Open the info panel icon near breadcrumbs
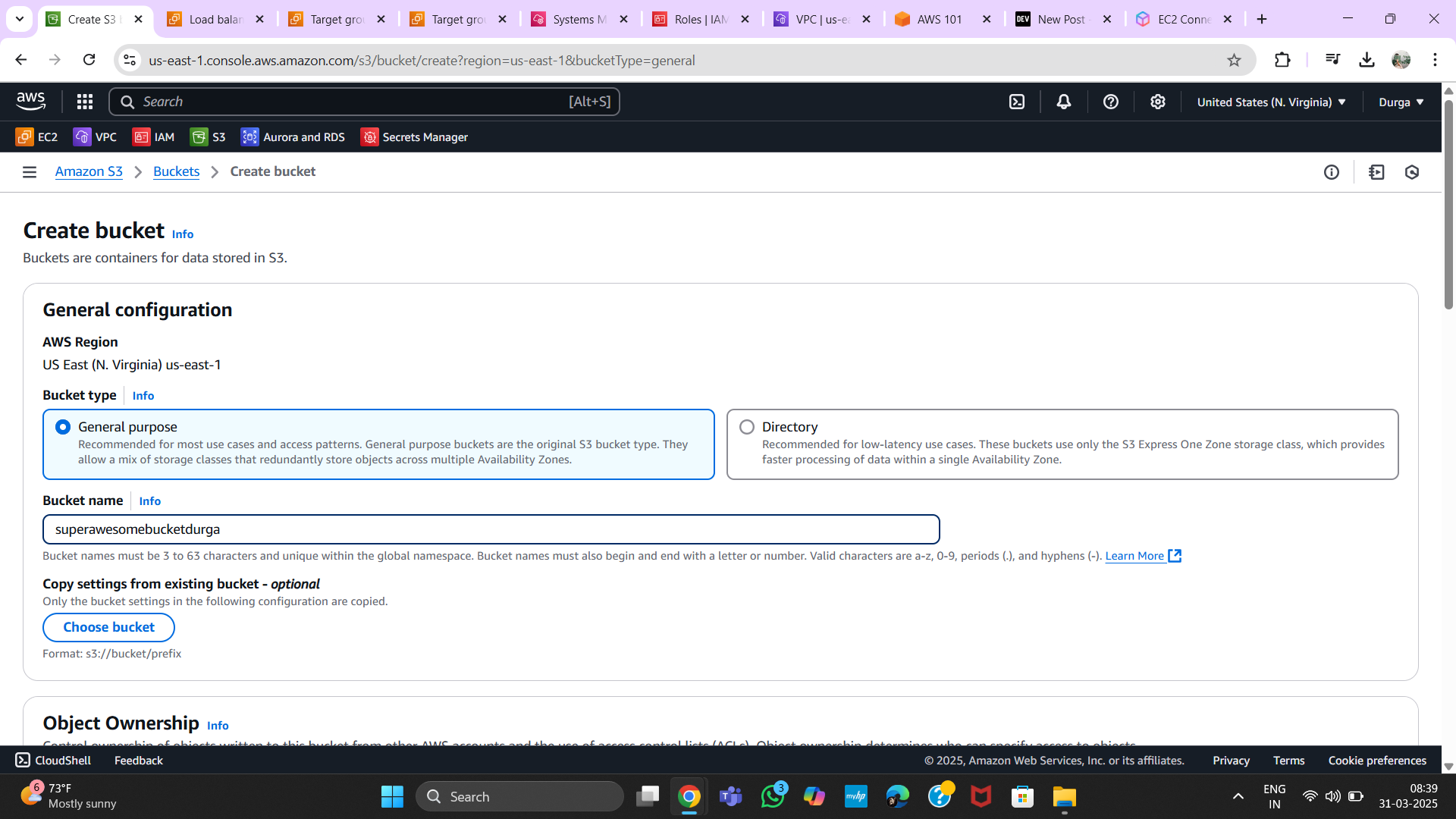The height and width of the screenshot is (819, 1456). pyautogui.click(x=1332, y=172)
